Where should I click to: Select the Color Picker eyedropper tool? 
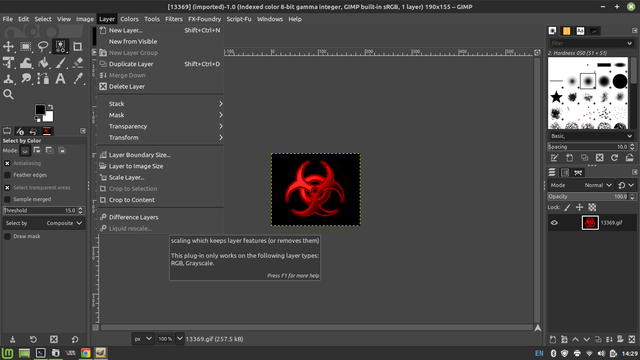tap(78, 78)
